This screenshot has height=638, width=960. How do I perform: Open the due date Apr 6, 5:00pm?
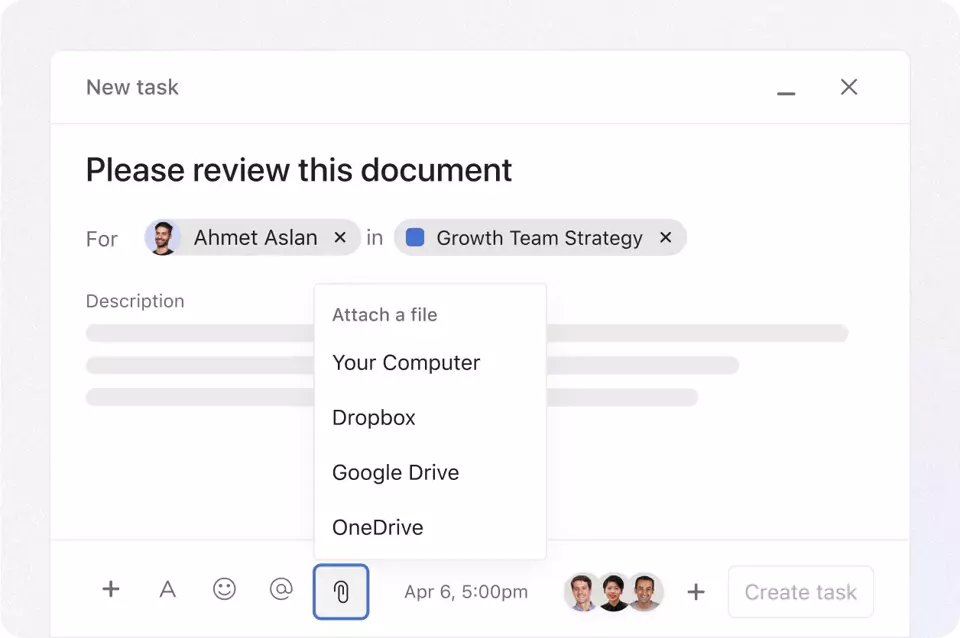pos(466,592)
